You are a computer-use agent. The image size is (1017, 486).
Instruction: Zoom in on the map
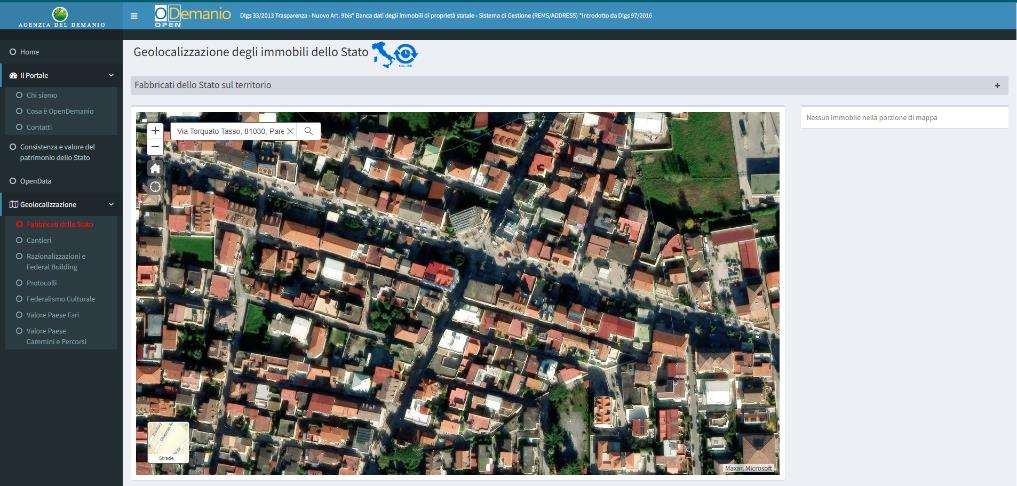[155, 130]
